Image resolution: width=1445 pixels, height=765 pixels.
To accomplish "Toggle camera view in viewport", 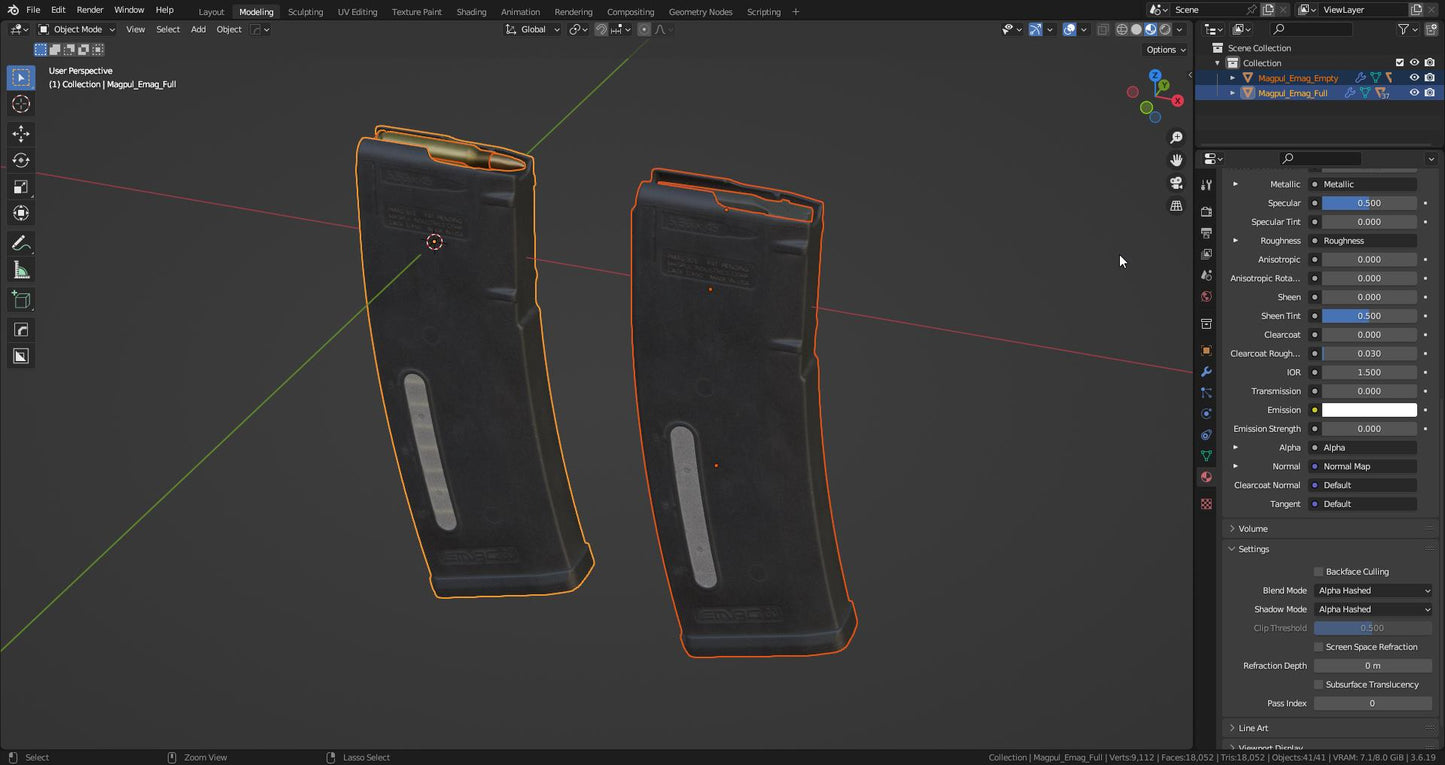I will [1176, 183].
